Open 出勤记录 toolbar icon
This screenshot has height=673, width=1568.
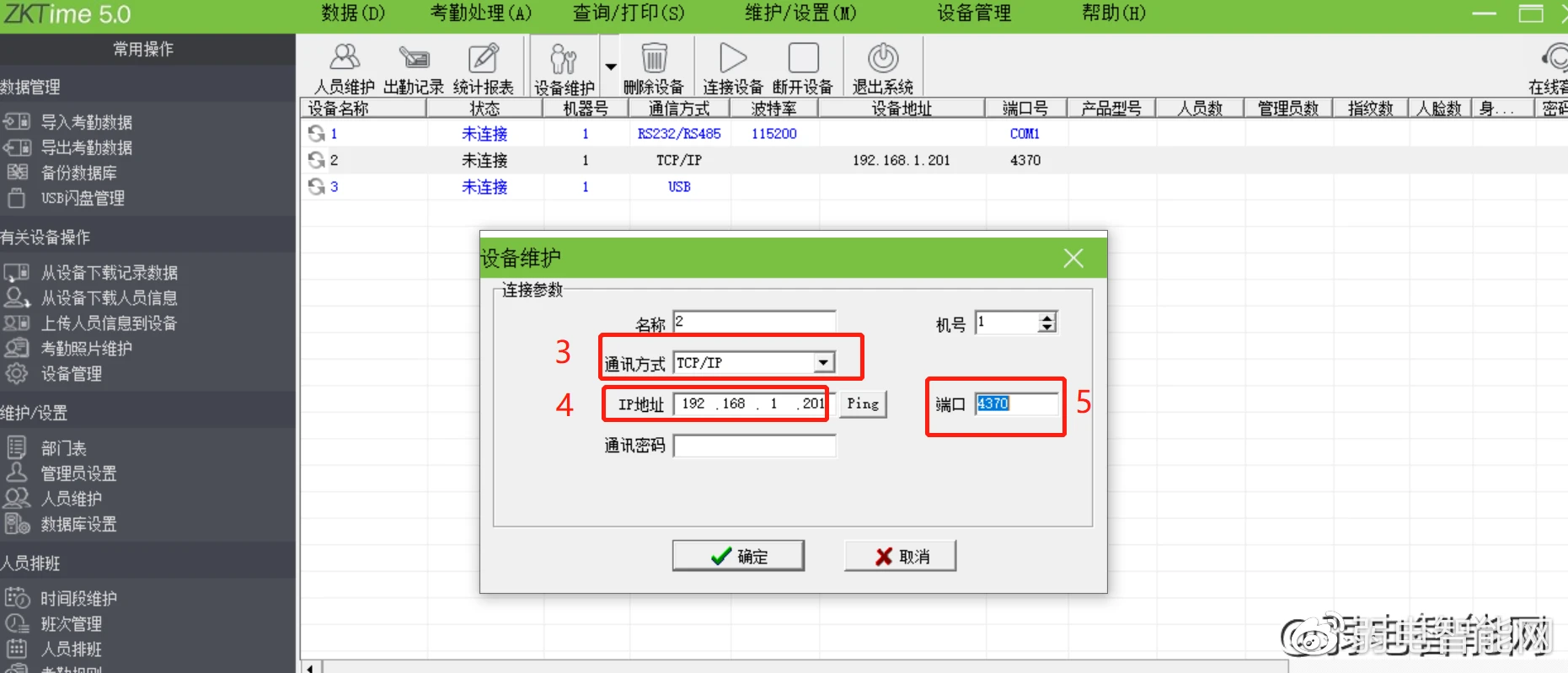click(413, 68)
